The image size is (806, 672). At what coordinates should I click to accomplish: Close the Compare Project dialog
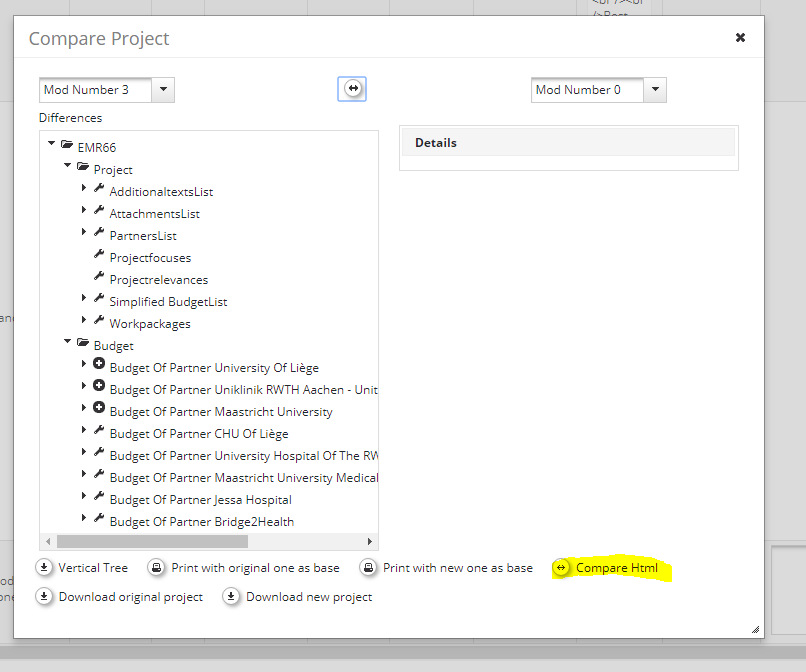click(740, 38)
